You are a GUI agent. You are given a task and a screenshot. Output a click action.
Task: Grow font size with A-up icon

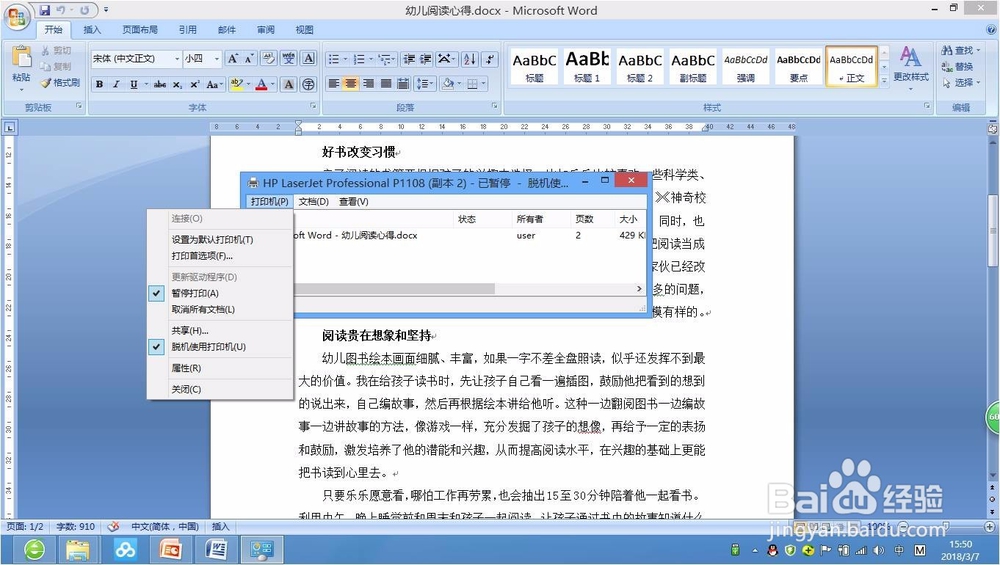(233, 59)
